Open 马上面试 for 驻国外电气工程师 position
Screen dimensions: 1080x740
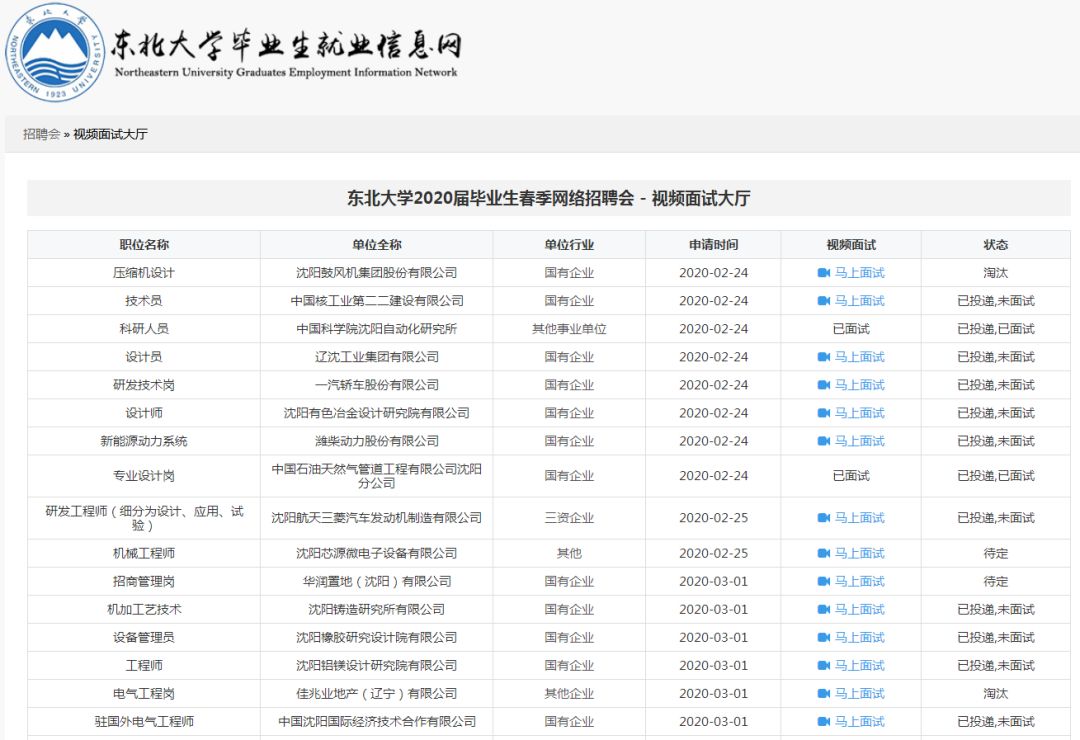click(x=858, y=721)
